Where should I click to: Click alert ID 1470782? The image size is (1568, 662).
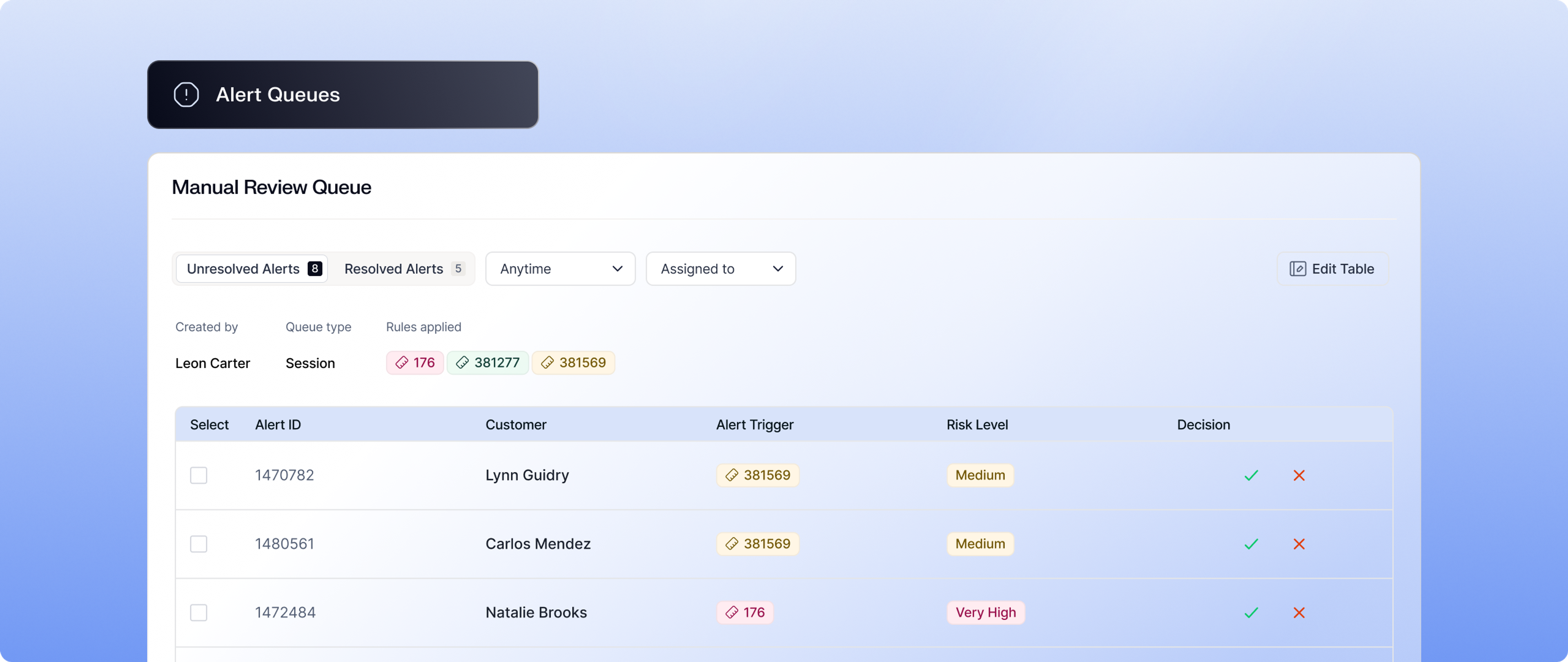coord(284,475)
